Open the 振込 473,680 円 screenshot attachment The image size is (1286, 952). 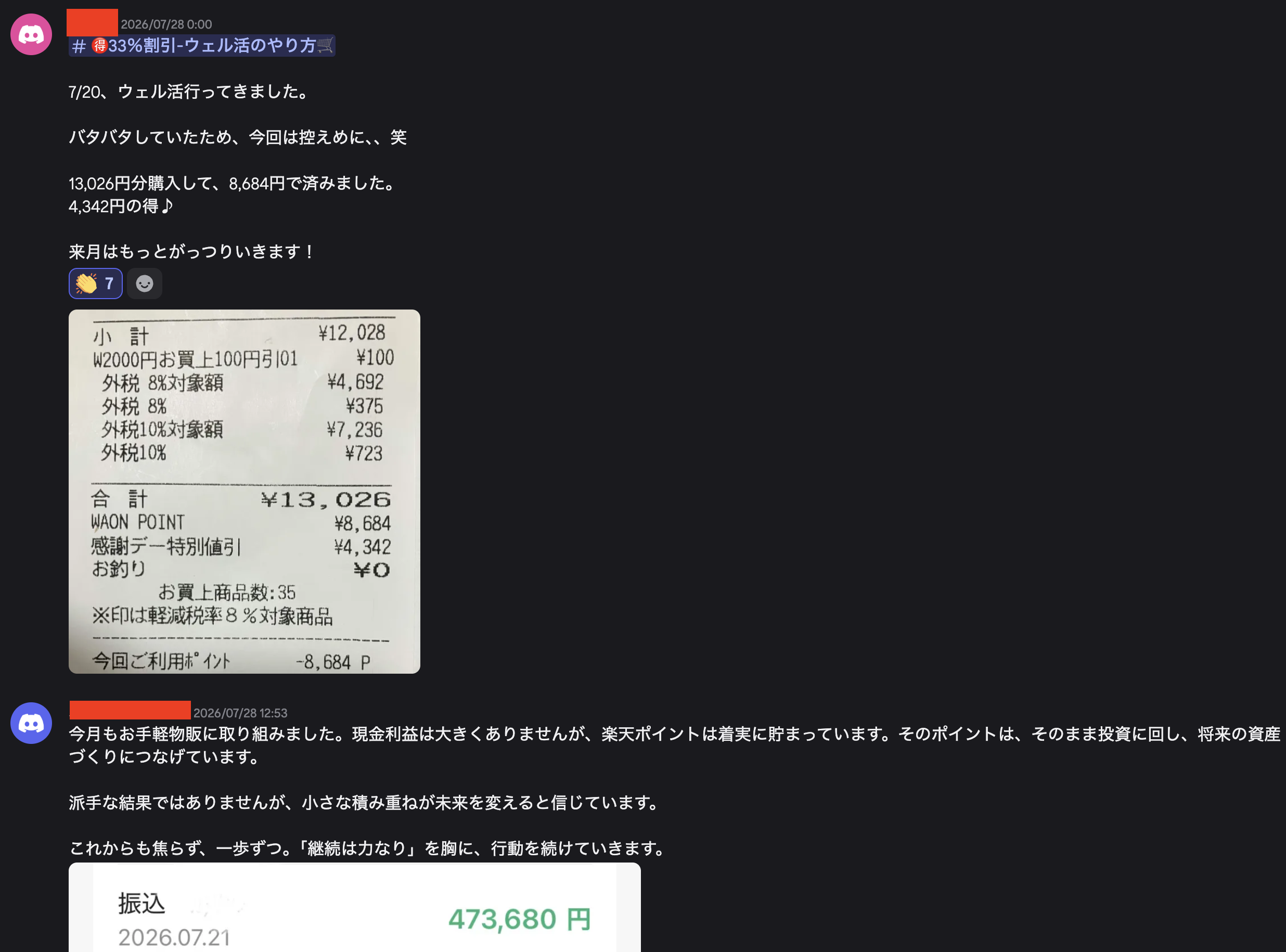[354, 907]
